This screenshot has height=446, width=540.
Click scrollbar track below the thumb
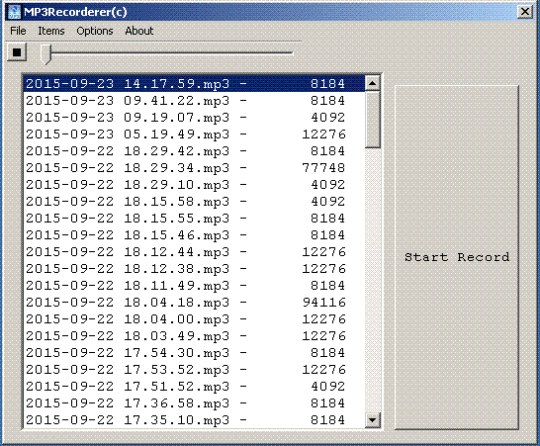[372, 280]
